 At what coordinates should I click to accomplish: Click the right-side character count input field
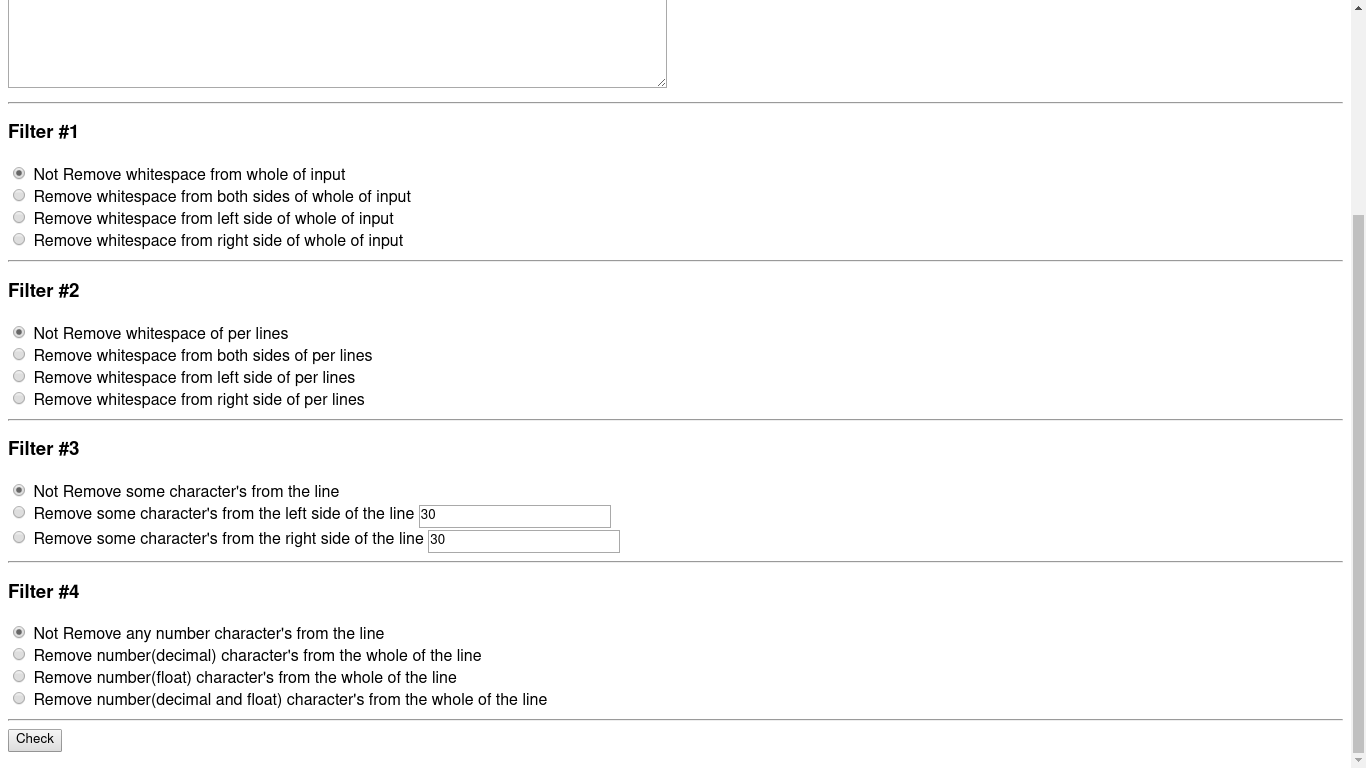pos(523,541)
